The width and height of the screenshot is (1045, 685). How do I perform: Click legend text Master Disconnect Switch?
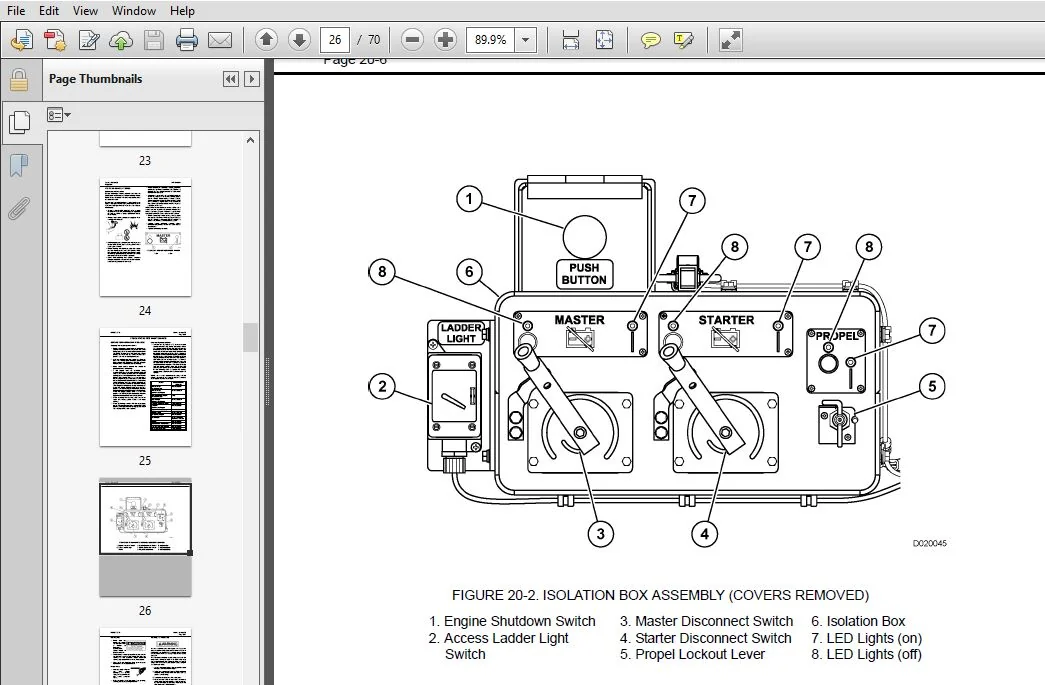714,621
